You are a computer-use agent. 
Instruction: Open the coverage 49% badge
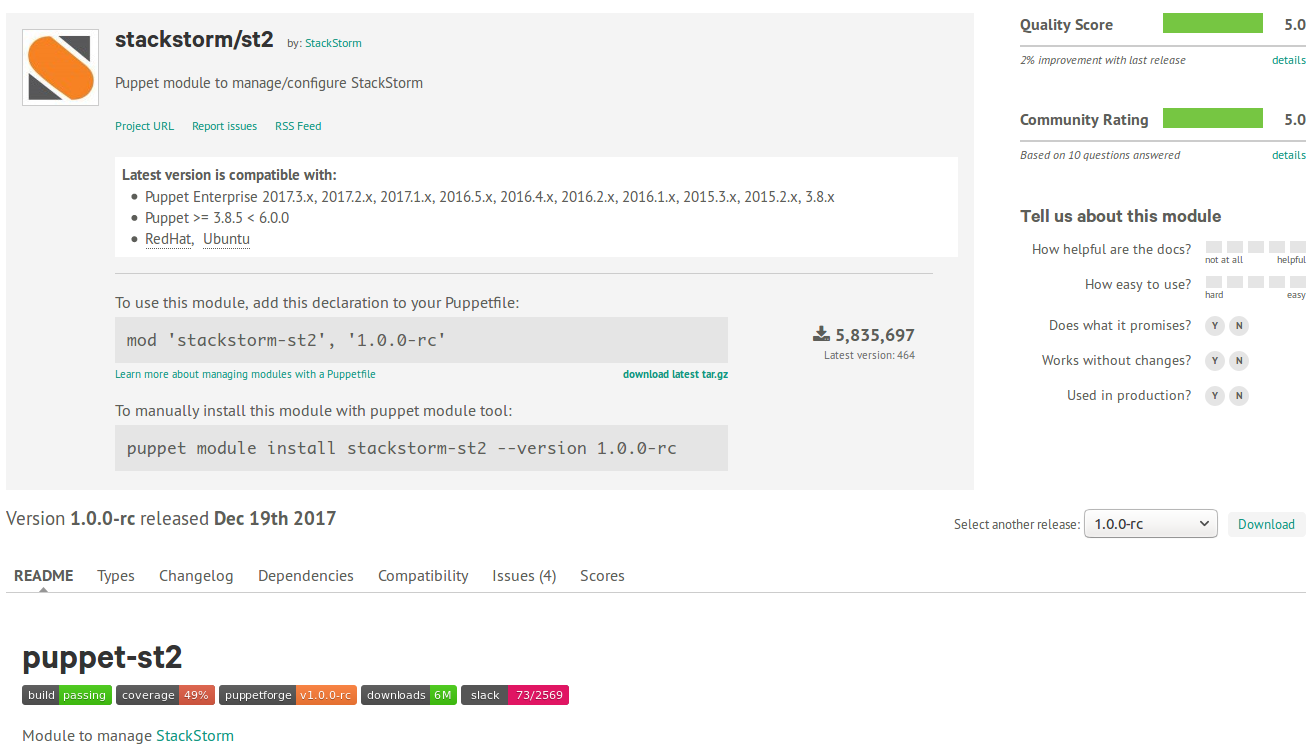(165, 695)
